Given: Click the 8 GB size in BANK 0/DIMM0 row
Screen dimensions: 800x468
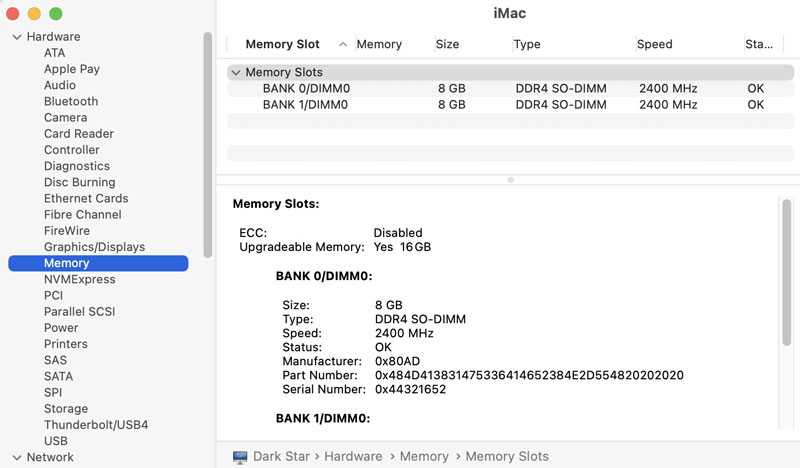Looking at the screenshot, I should [x=452, y=89].
